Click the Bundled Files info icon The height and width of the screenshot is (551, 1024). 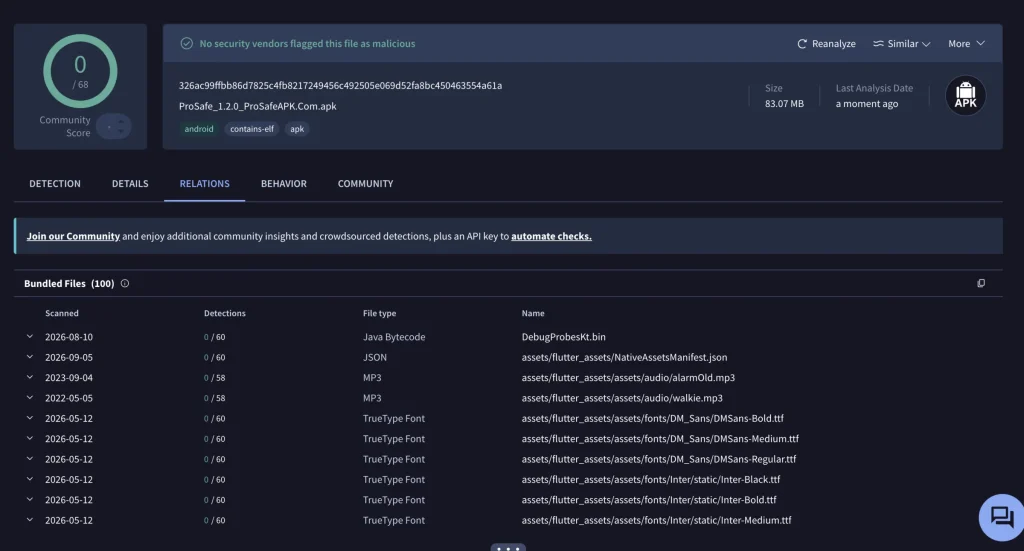pos(125,283)
